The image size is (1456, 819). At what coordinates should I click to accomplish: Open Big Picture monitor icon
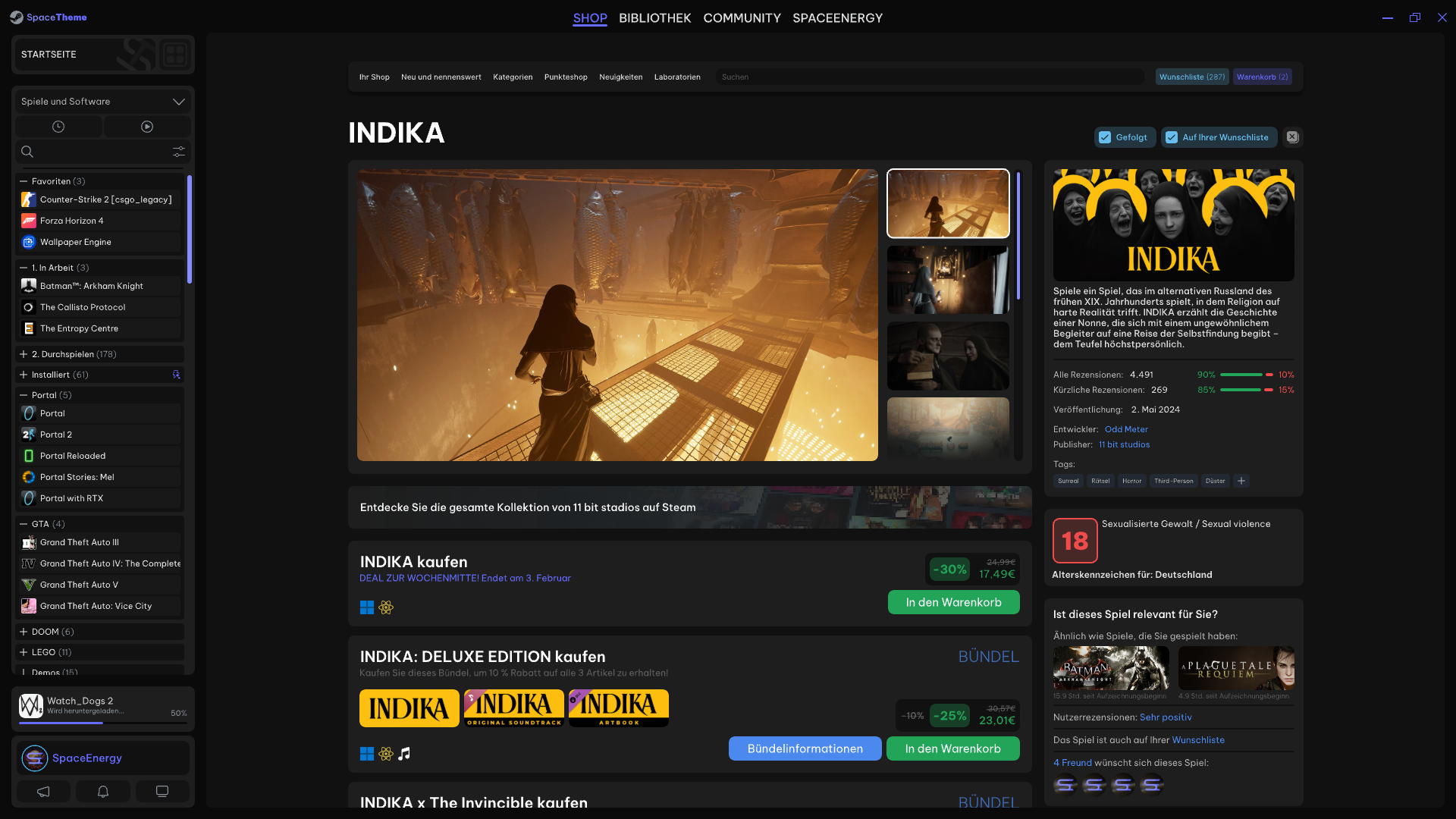[x=162, y=792]
